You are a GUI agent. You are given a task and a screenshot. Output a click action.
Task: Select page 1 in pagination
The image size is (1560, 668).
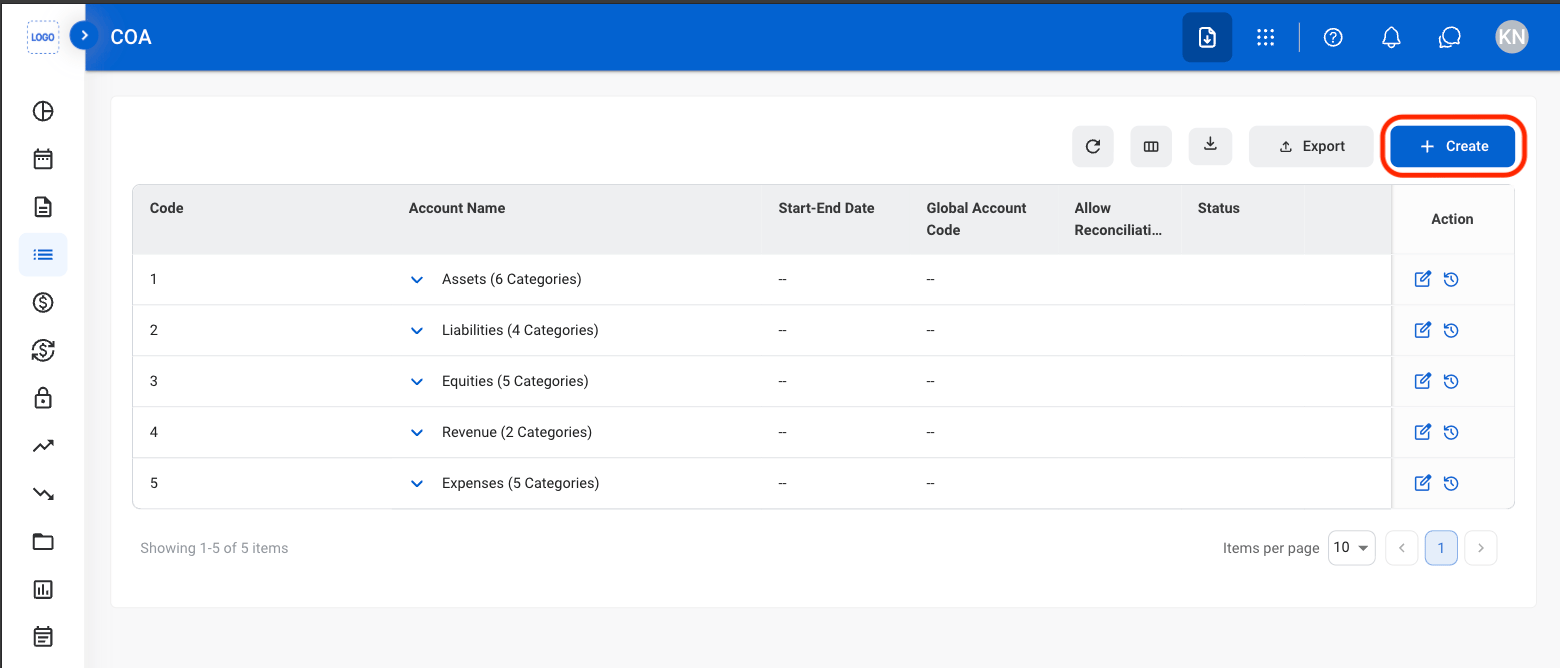(1441, 548)
